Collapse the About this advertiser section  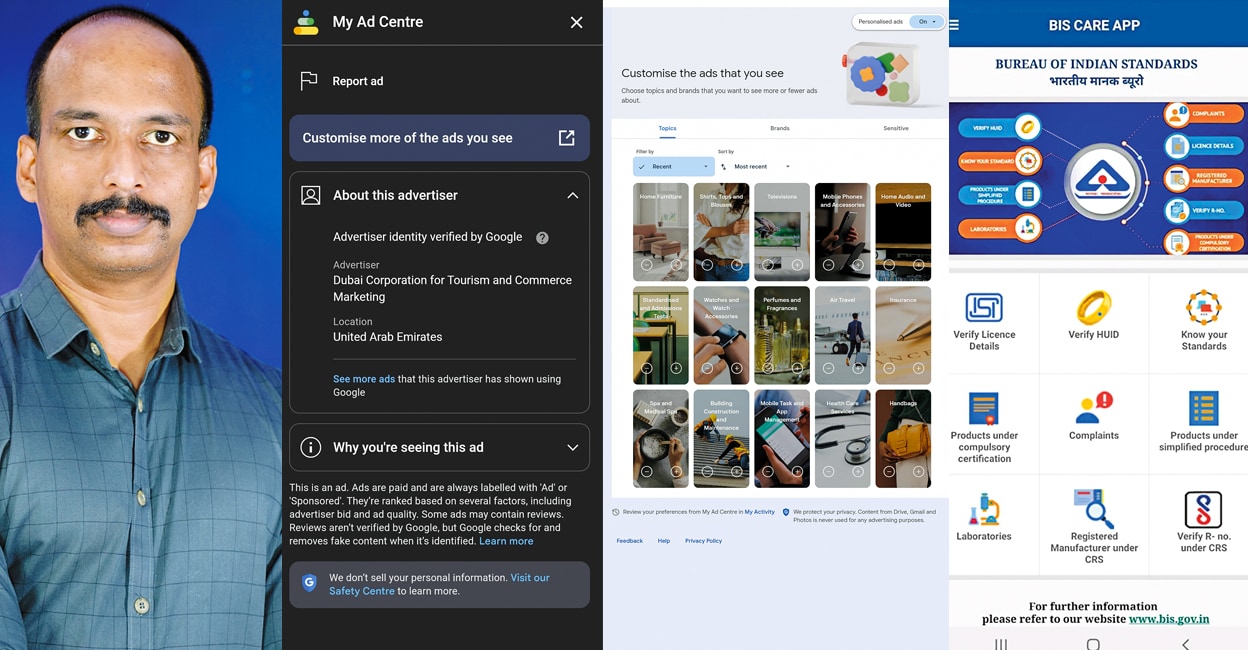572,196
